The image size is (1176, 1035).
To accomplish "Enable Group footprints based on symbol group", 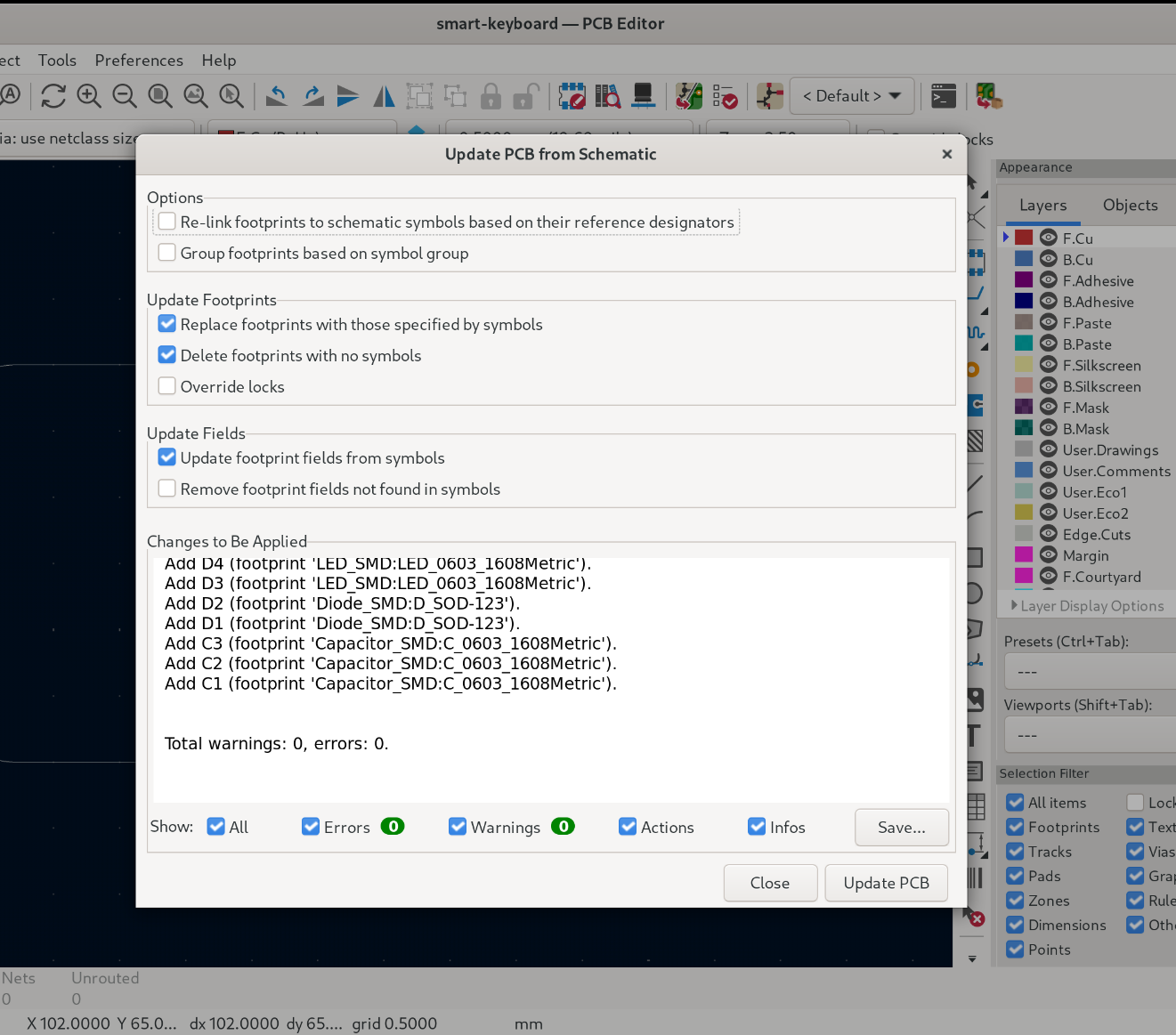I will 166,252.
